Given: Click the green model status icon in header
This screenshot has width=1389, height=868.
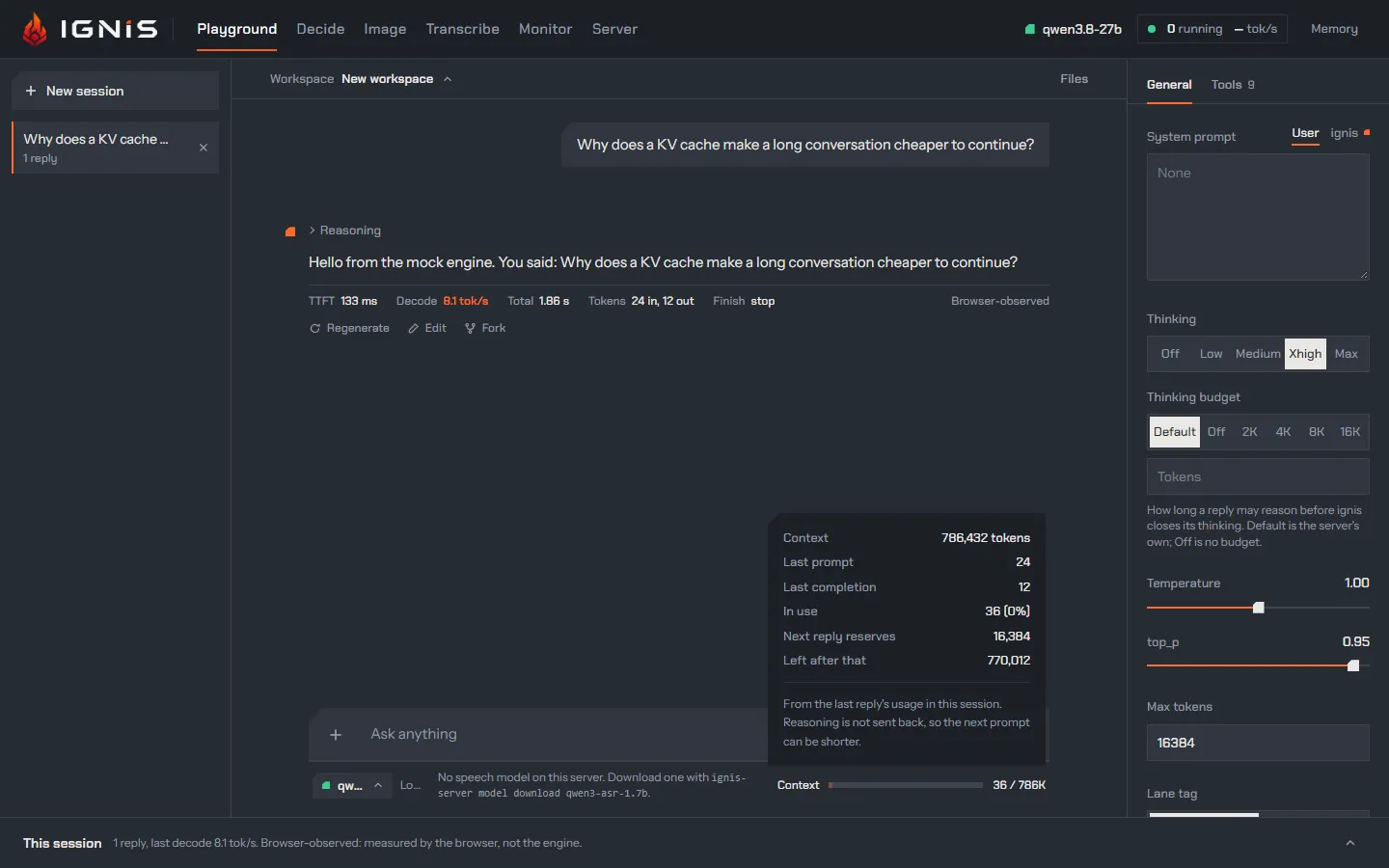Looking at the screenshot, I should click(1029, 30).
